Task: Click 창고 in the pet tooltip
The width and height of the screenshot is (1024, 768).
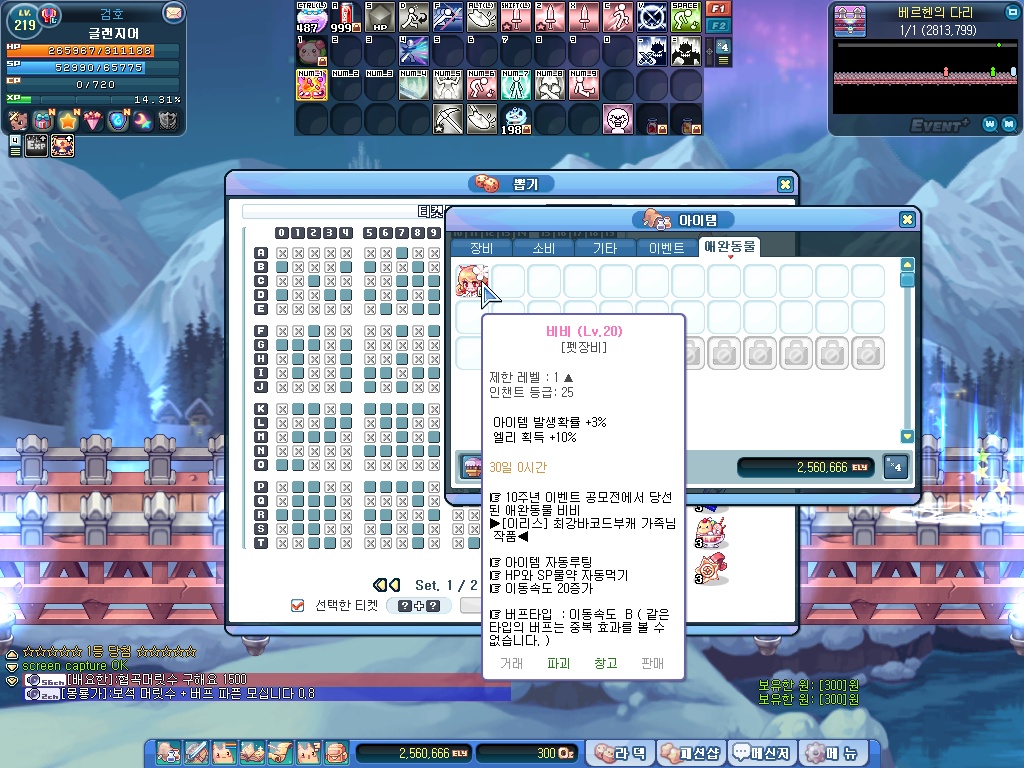Action: [x=605, y=664]
